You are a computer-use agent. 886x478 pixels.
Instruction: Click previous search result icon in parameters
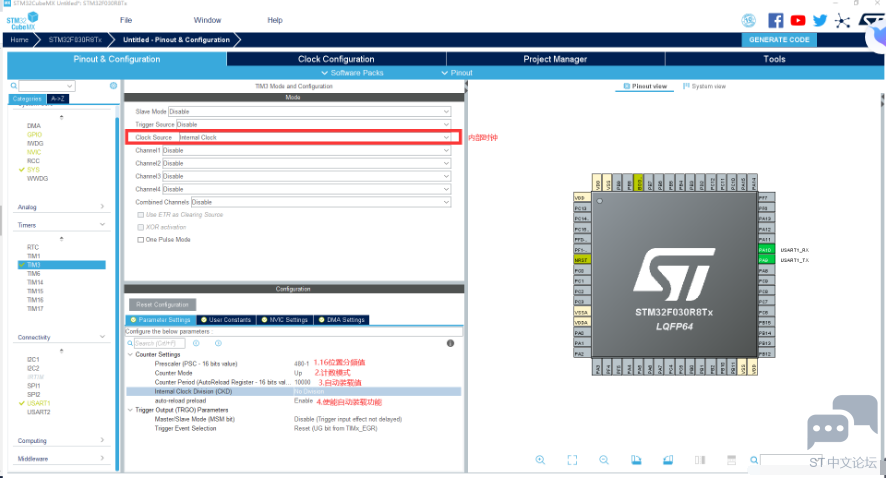196,343
